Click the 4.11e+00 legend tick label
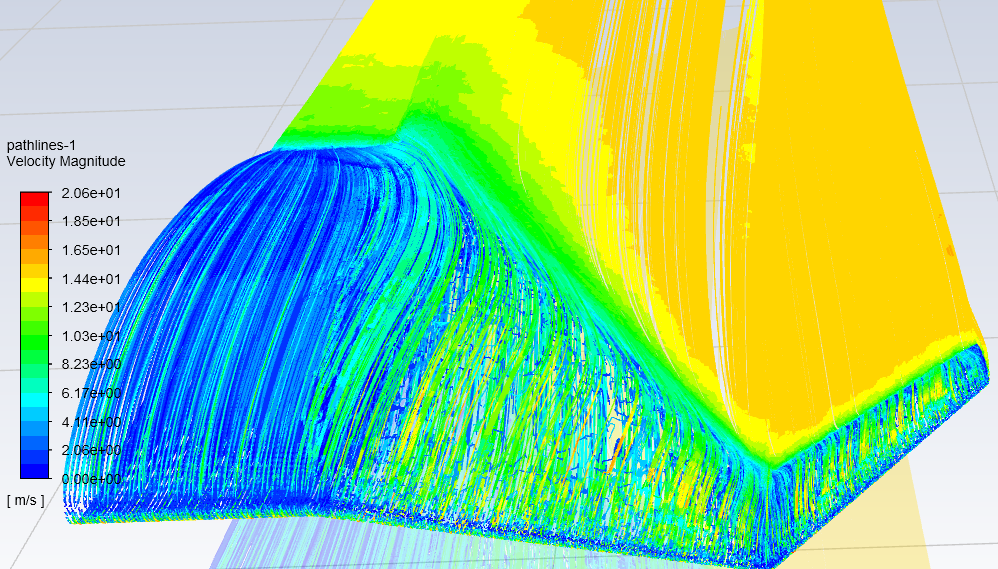The width and height of the screenshot is (998, 569). click(x=92, y=422)
